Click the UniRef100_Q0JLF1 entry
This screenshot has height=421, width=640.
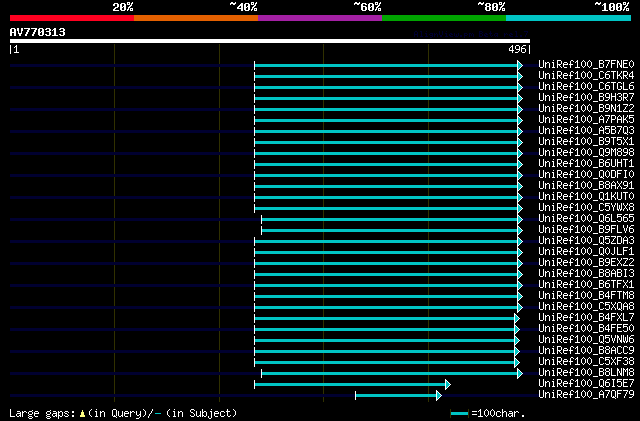coord(586,252)
